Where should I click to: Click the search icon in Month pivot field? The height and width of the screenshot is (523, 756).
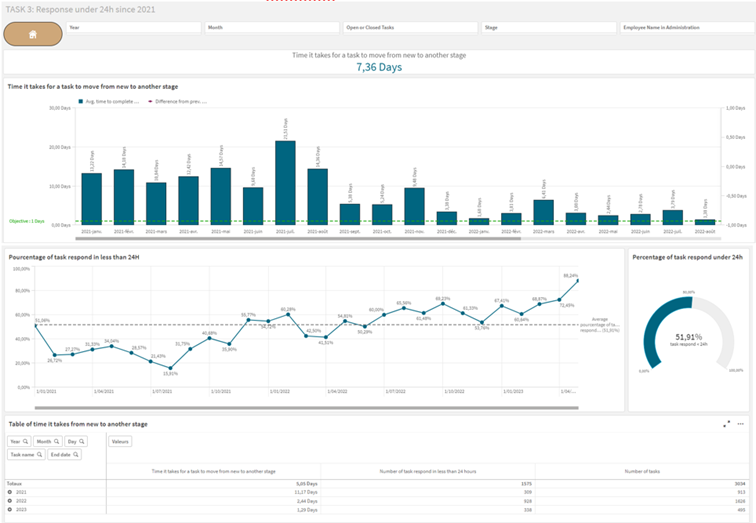click(x=56, y=441)
